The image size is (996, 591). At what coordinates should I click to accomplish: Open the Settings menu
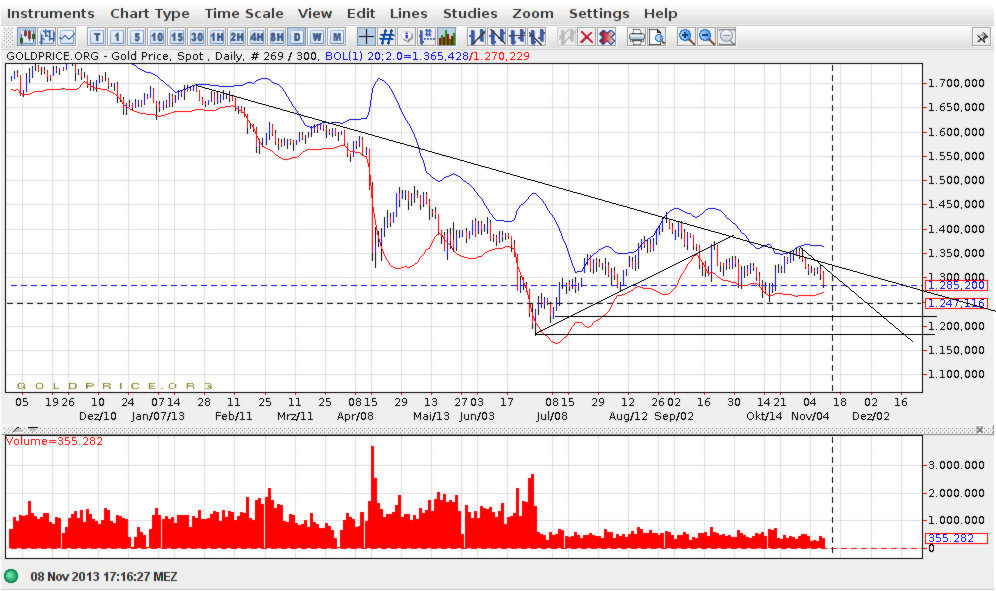click(x=599, y=13)
